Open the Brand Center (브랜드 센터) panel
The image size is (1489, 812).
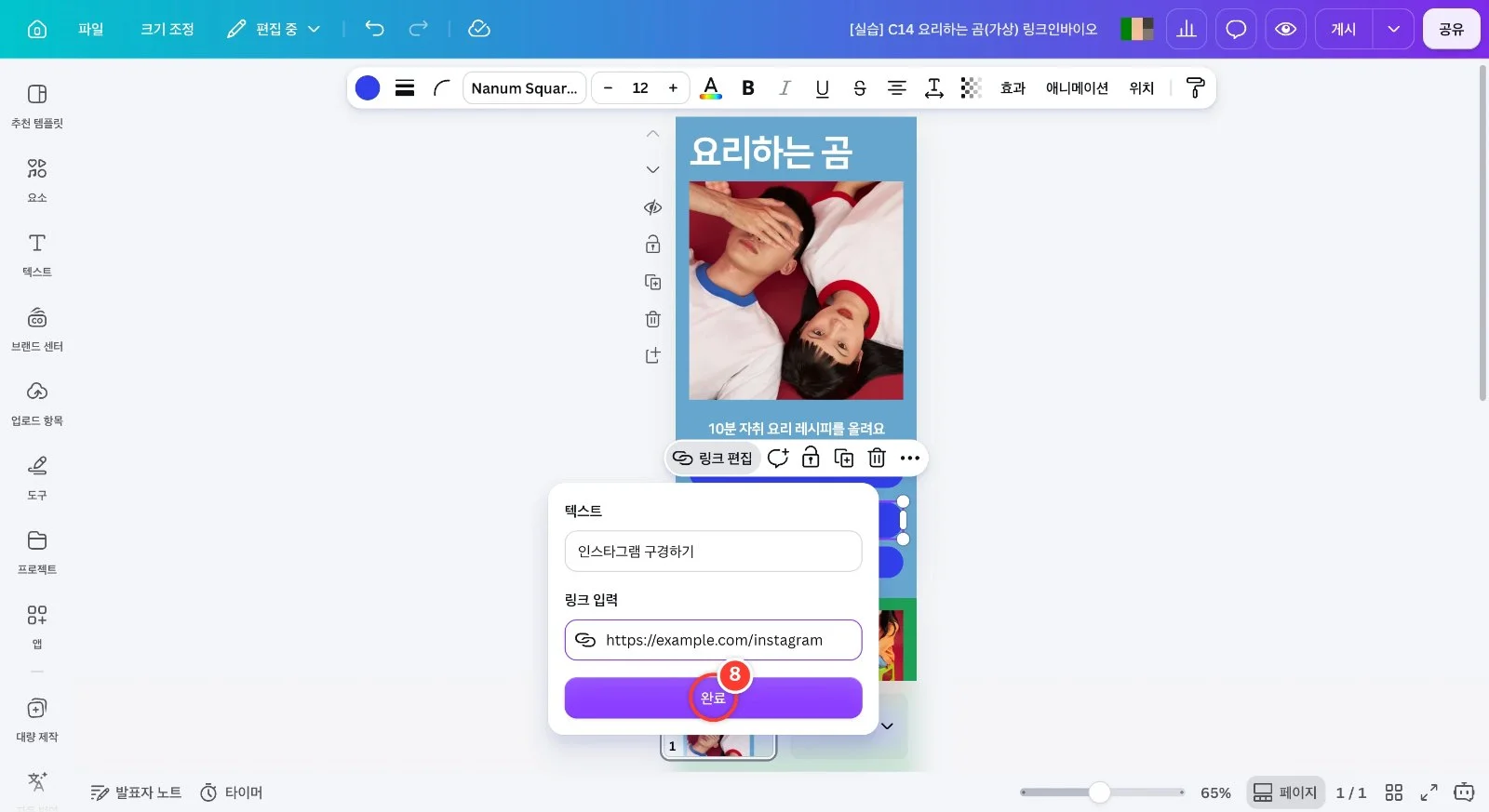pos(37,328)
